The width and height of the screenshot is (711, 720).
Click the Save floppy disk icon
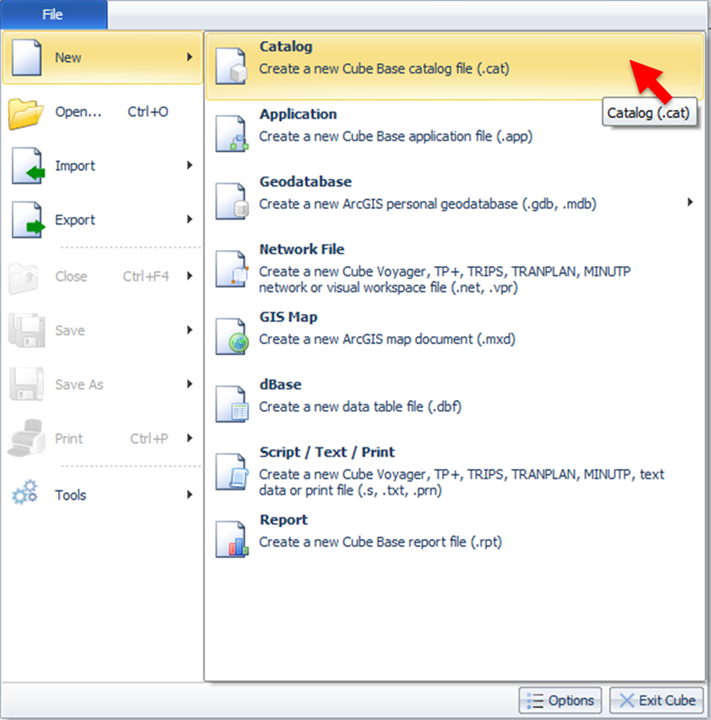(x=27, y=330)
